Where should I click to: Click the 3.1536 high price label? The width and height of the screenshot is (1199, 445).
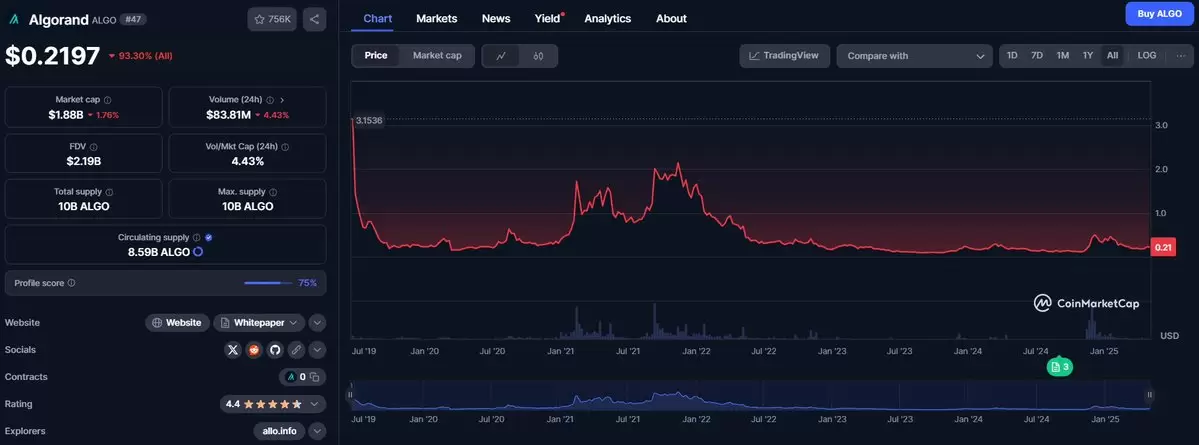[369, 120]
